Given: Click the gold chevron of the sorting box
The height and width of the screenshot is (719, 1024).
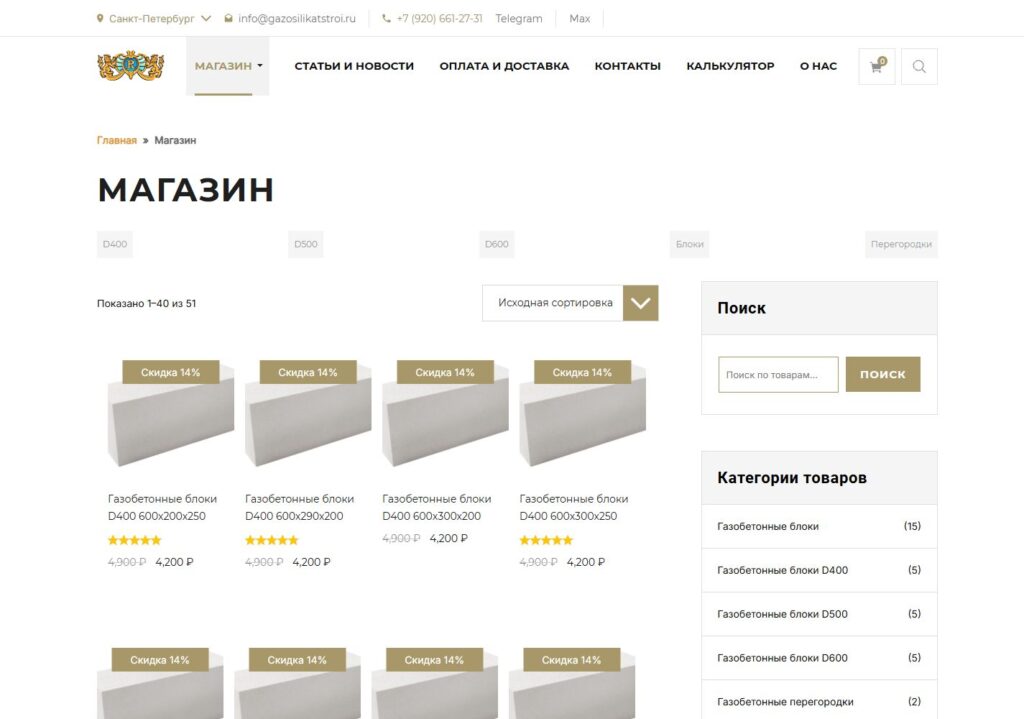Looking at the screenshot, I should coord(641,303).
